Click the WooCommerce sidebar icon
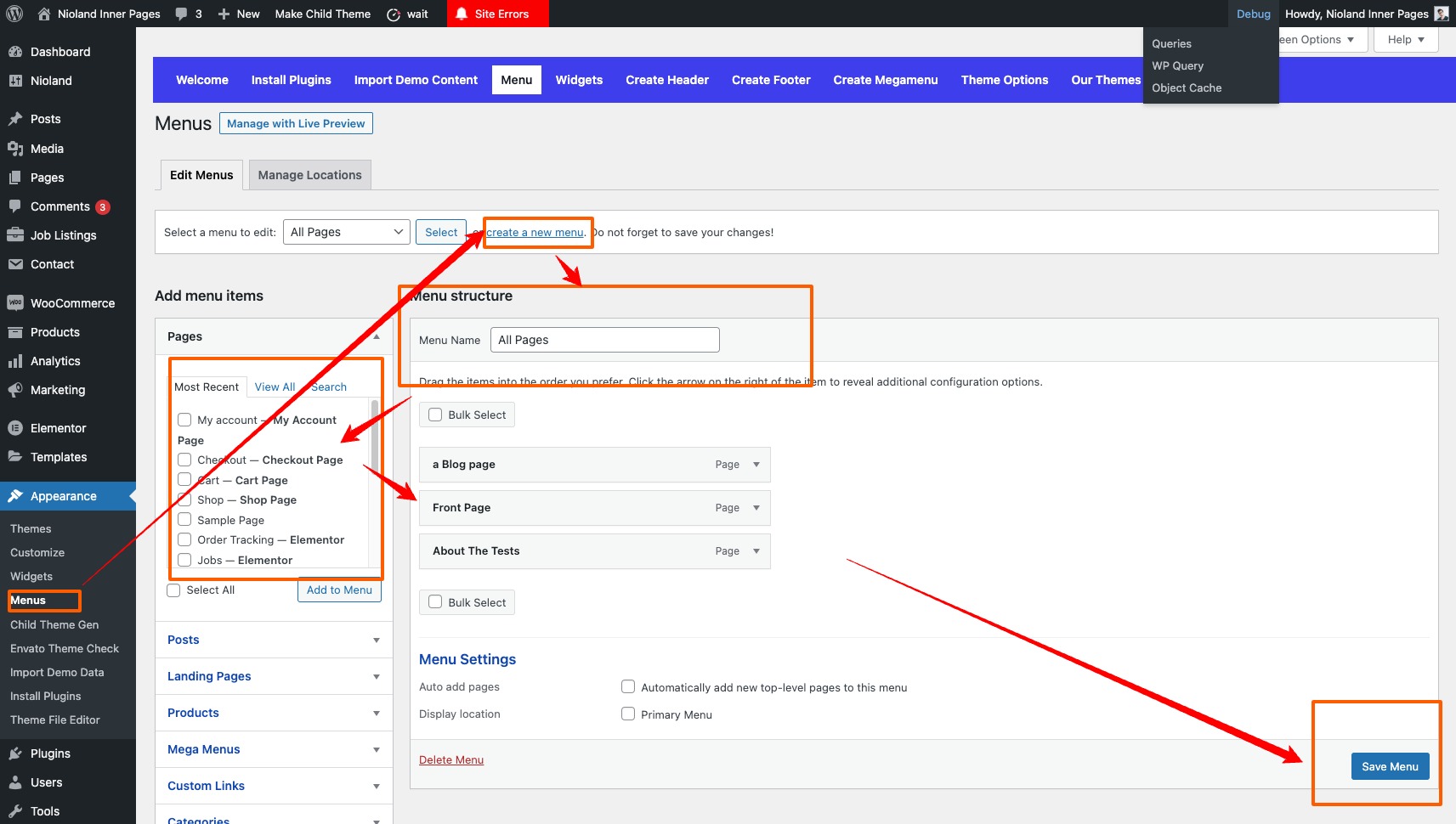The width and height of the screenshot is (1456, 824). (x=15, y=303)
